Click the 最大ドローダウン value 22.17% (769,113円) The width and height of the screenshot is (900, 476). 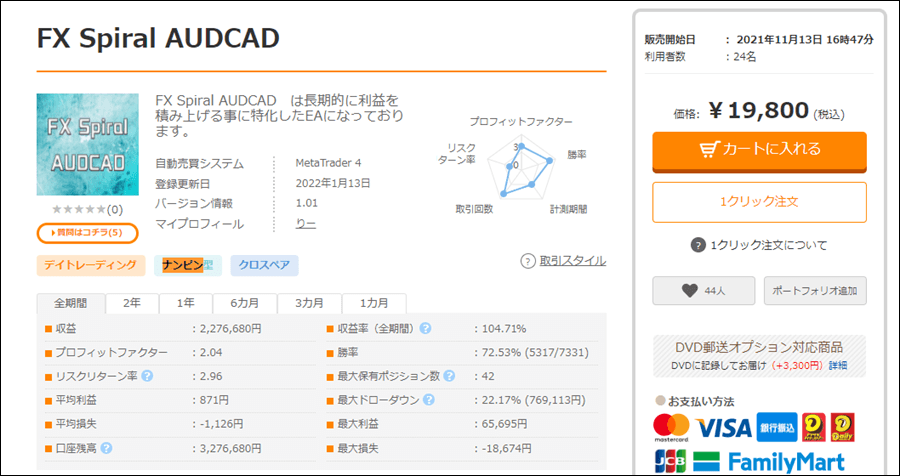[x=533, y=400]
